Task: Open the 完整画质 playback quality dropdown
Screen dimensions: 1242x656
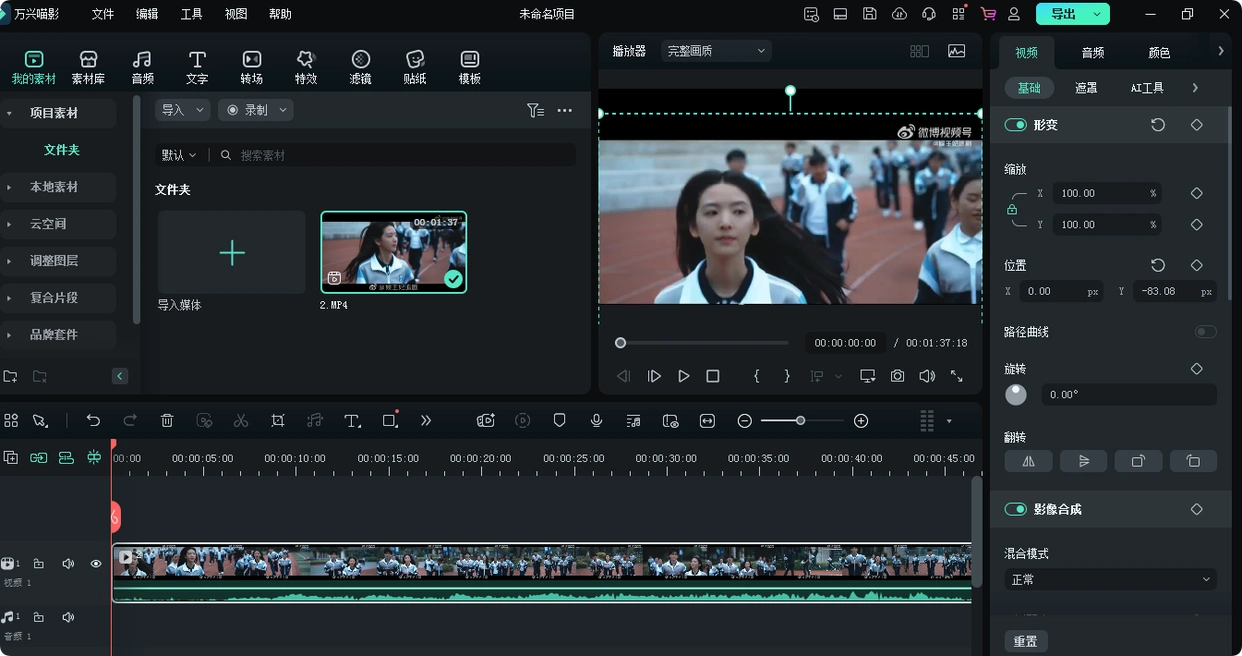Action: coord(716,51)
